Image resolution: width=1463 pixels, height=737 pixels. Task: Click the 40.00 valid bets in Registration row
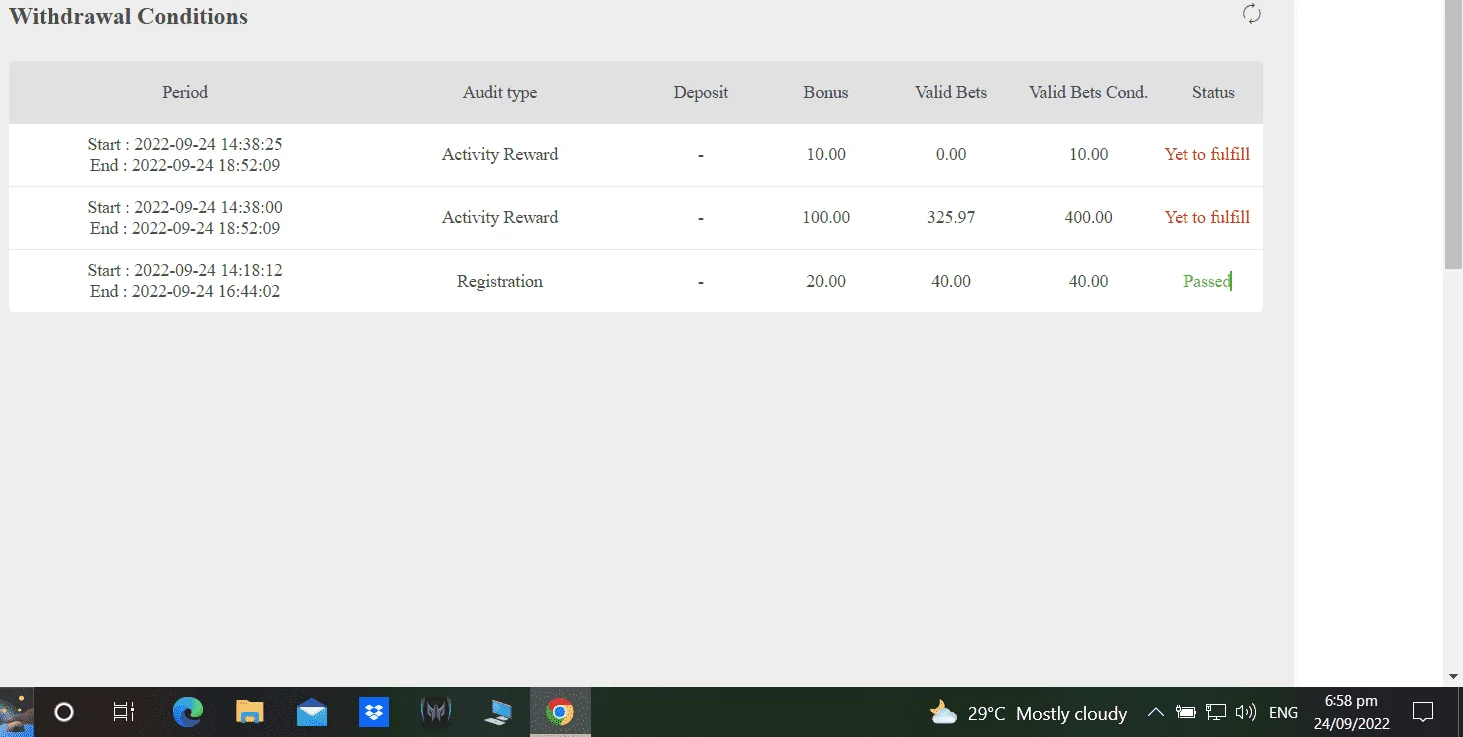pos(951,281)
